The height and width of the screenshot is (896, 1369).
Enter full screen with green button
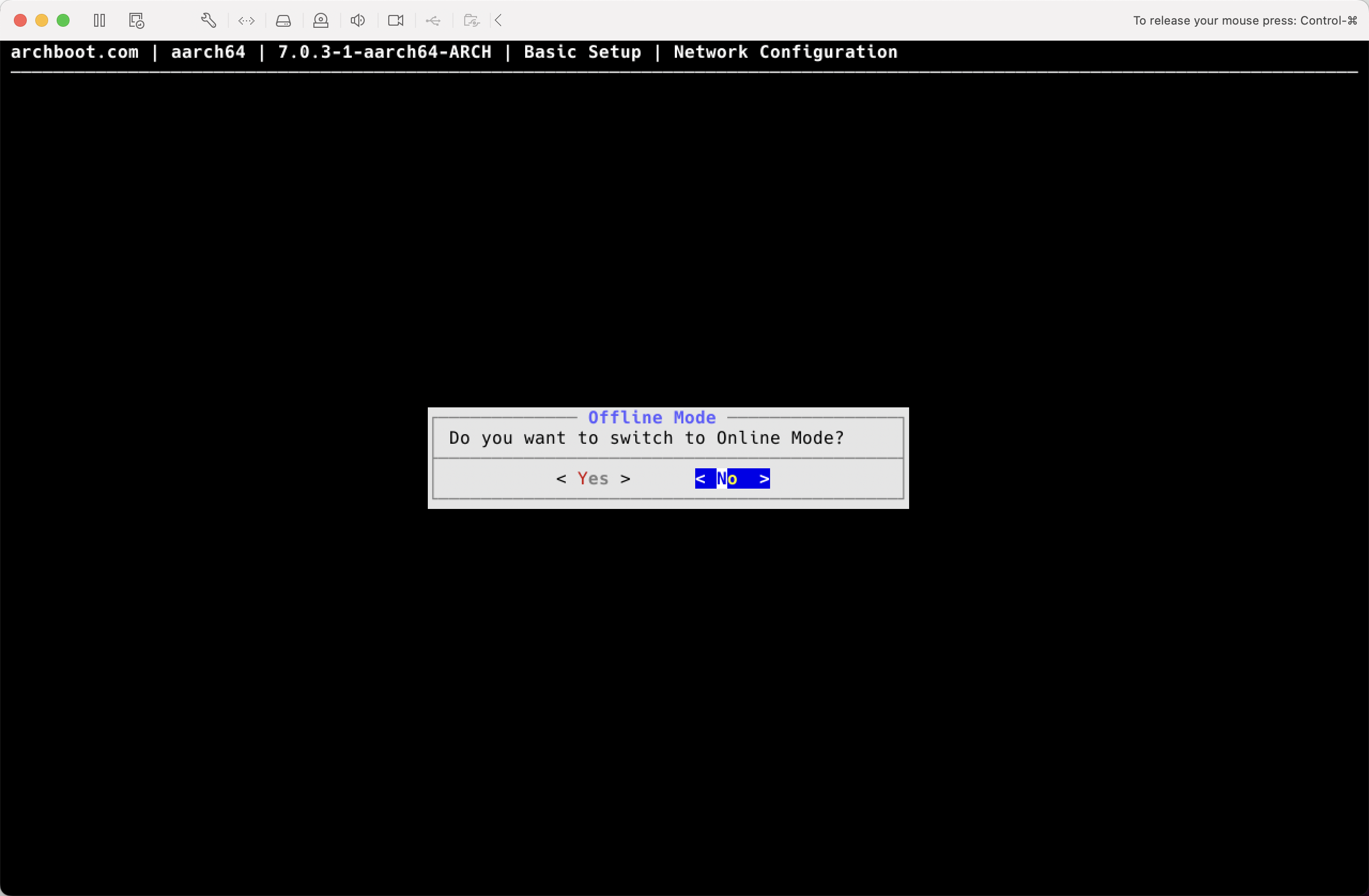(x=63, y=21)
